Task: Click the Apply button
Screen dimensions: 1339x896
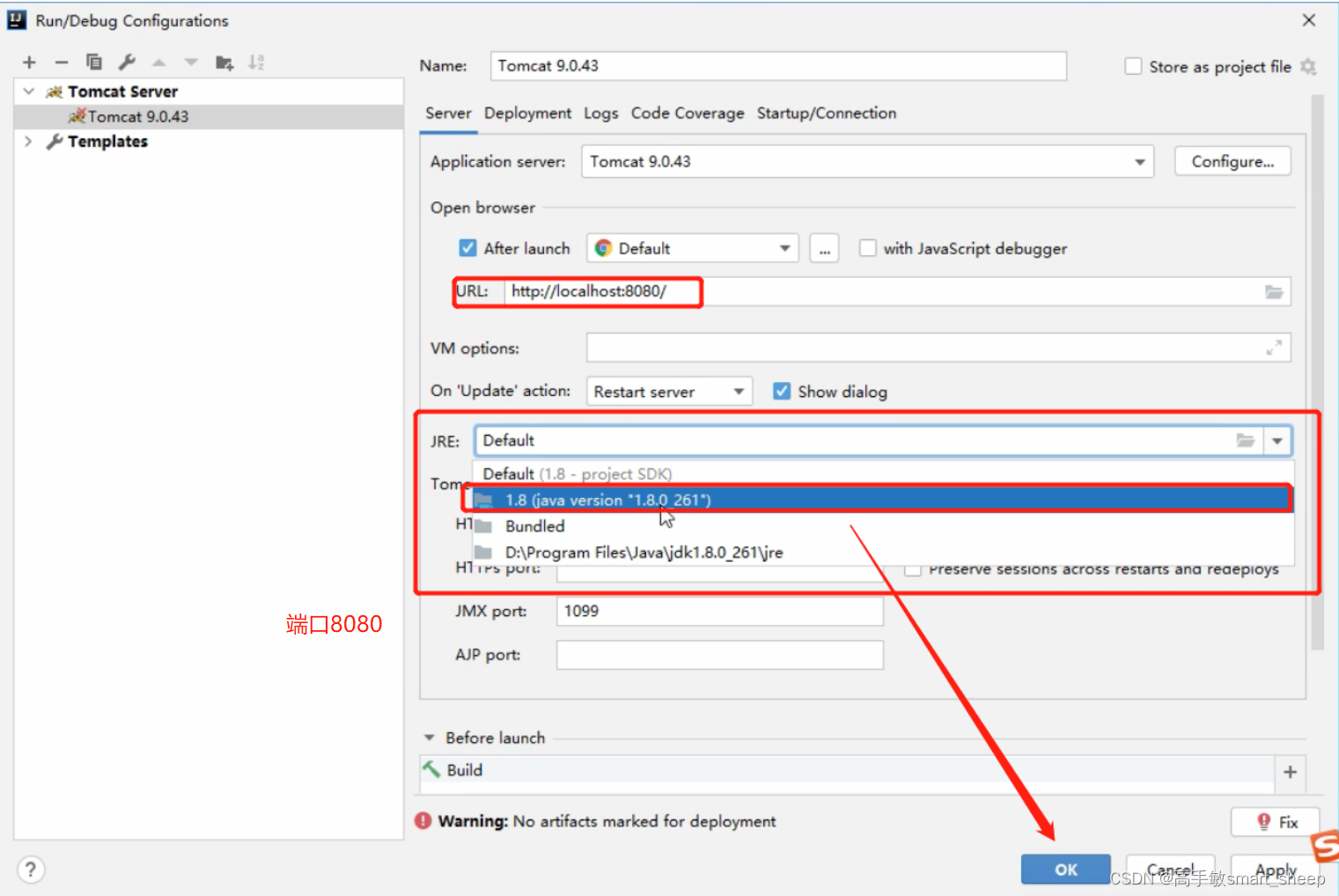Action: pyautogui.click(x=1275, y=870)
